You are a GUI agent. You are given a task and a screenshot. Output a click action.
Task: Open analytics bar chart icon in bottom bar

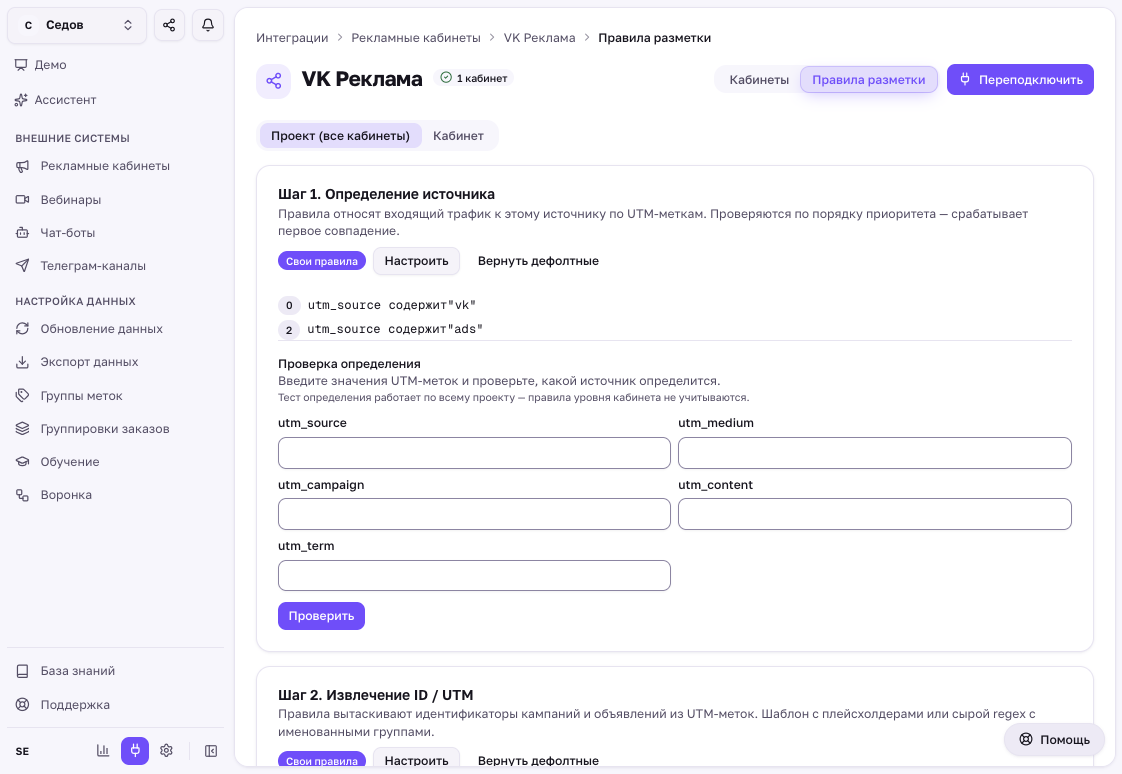(x=103, y=750)
